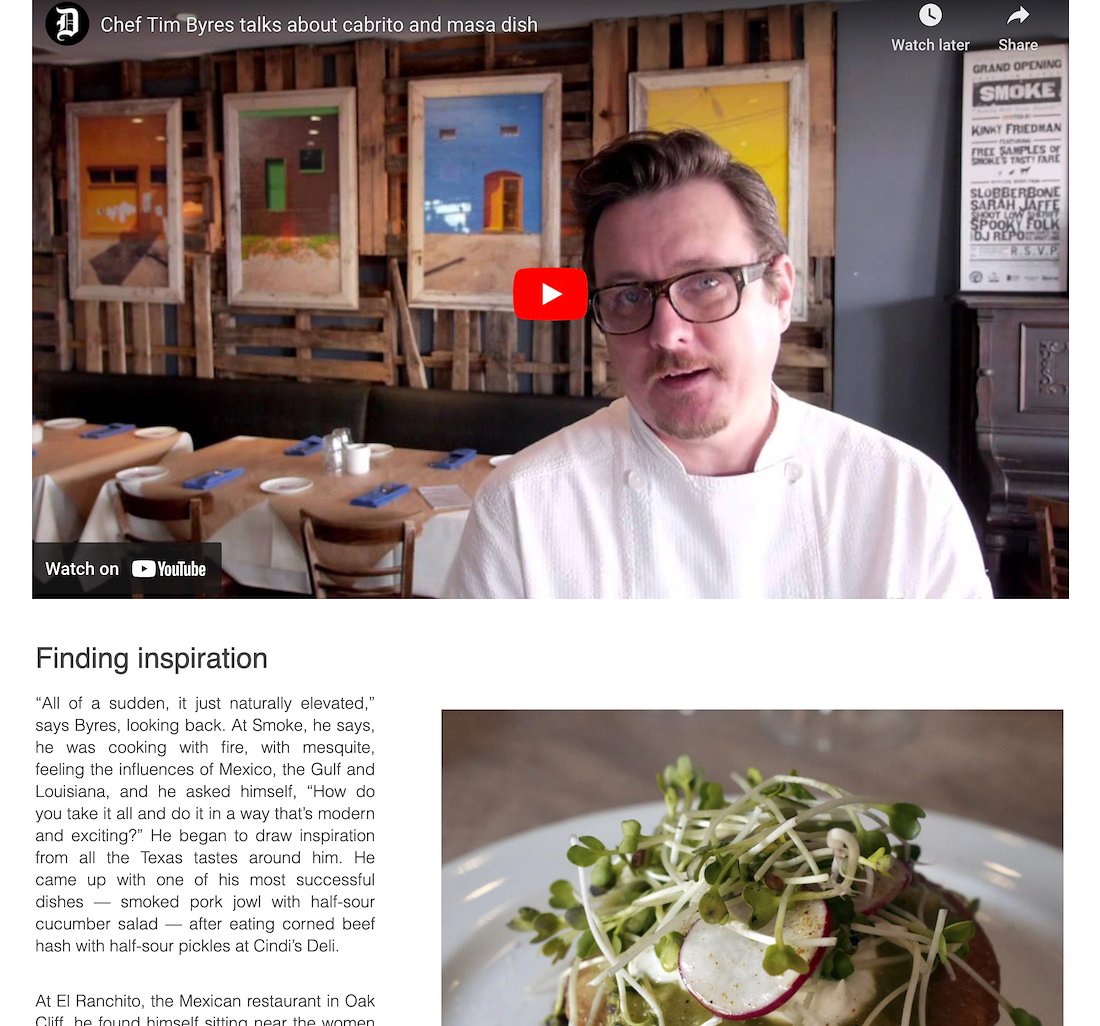Click the paragraph beginning 'All of a sudden'
Screen dimensions: 1100x1026
[x=205, y=825]
